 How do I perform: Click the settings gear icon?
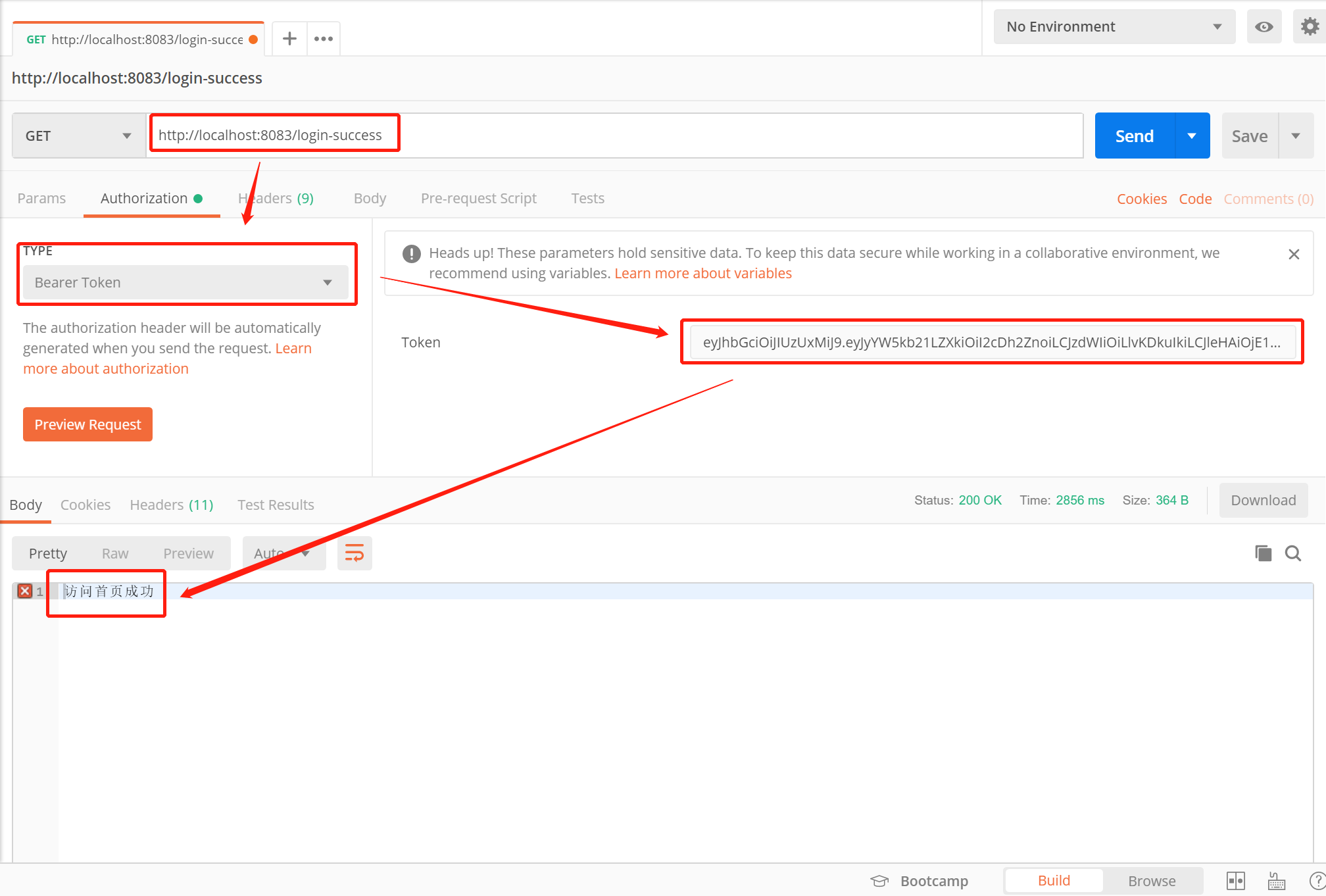(x=1310, y=27)
